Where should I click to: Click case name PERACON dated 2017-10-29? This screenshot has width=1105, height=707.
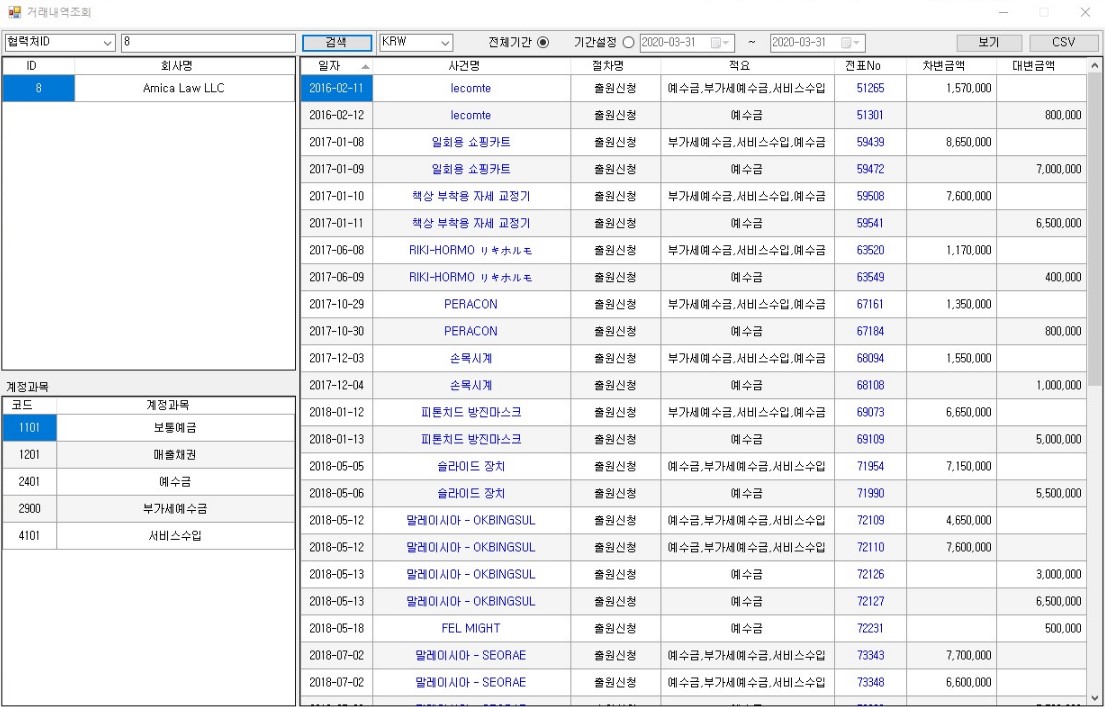(x=471, y=304)
